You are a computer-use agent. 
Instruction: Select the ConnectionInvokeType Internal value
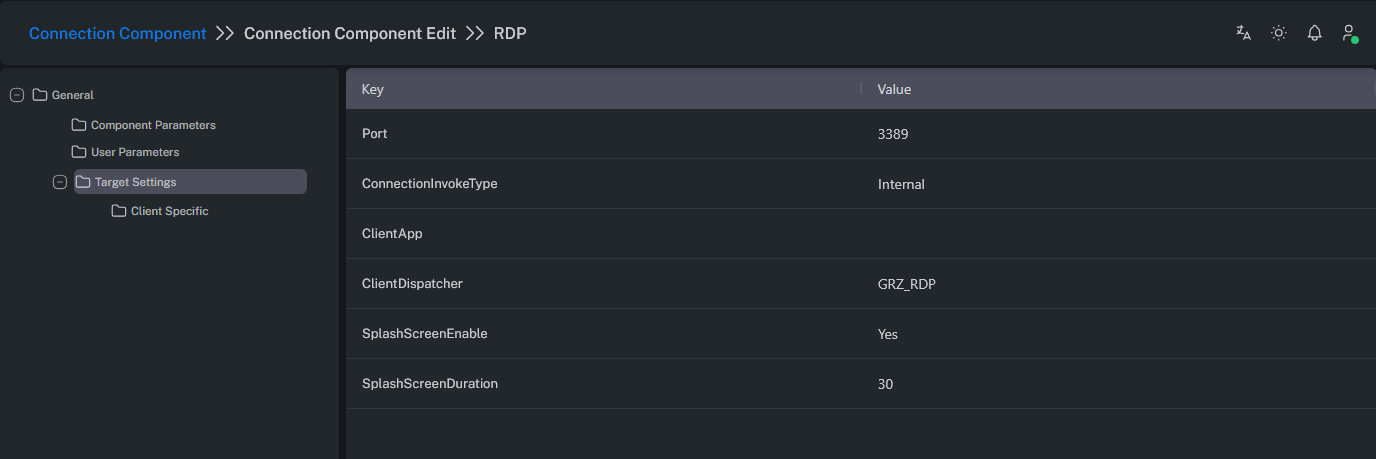pyautogui.click(x=901, y=184)
